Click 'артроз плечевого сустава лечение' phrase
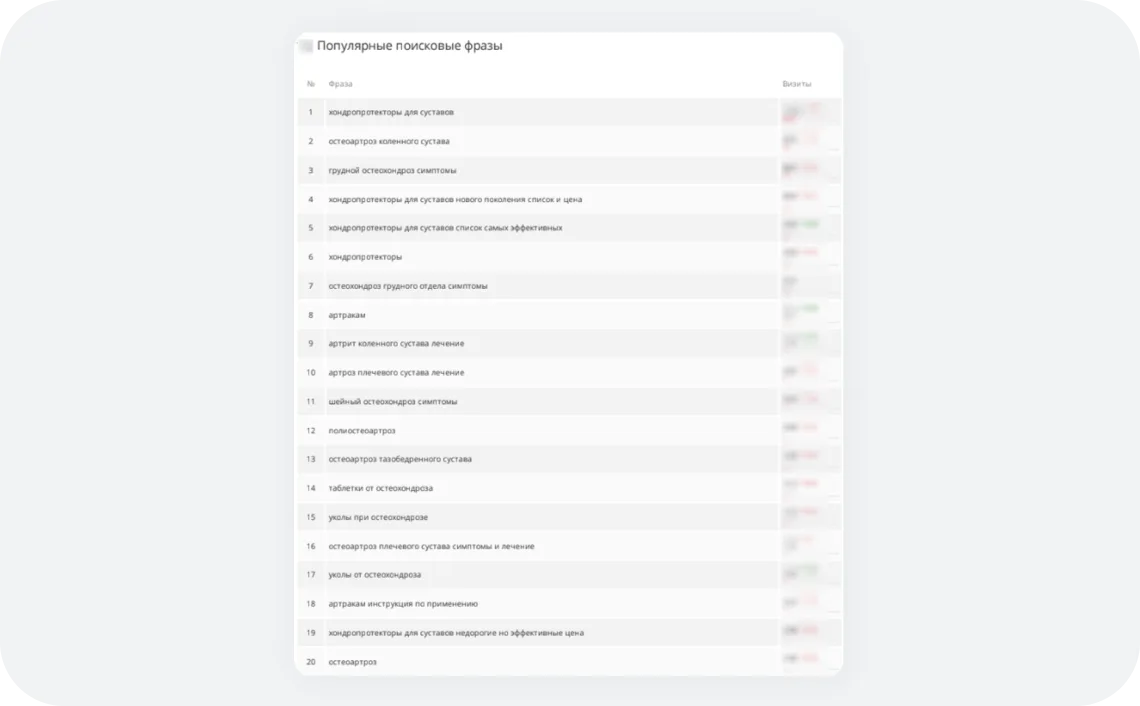The width and height of the screenshot is (1140, 706). [x=396, y=372]
